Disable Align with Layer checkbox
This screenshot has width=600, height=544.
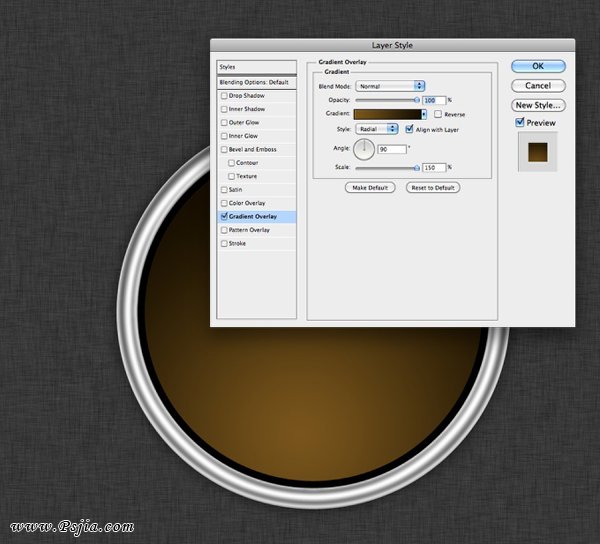click(409, 129)
